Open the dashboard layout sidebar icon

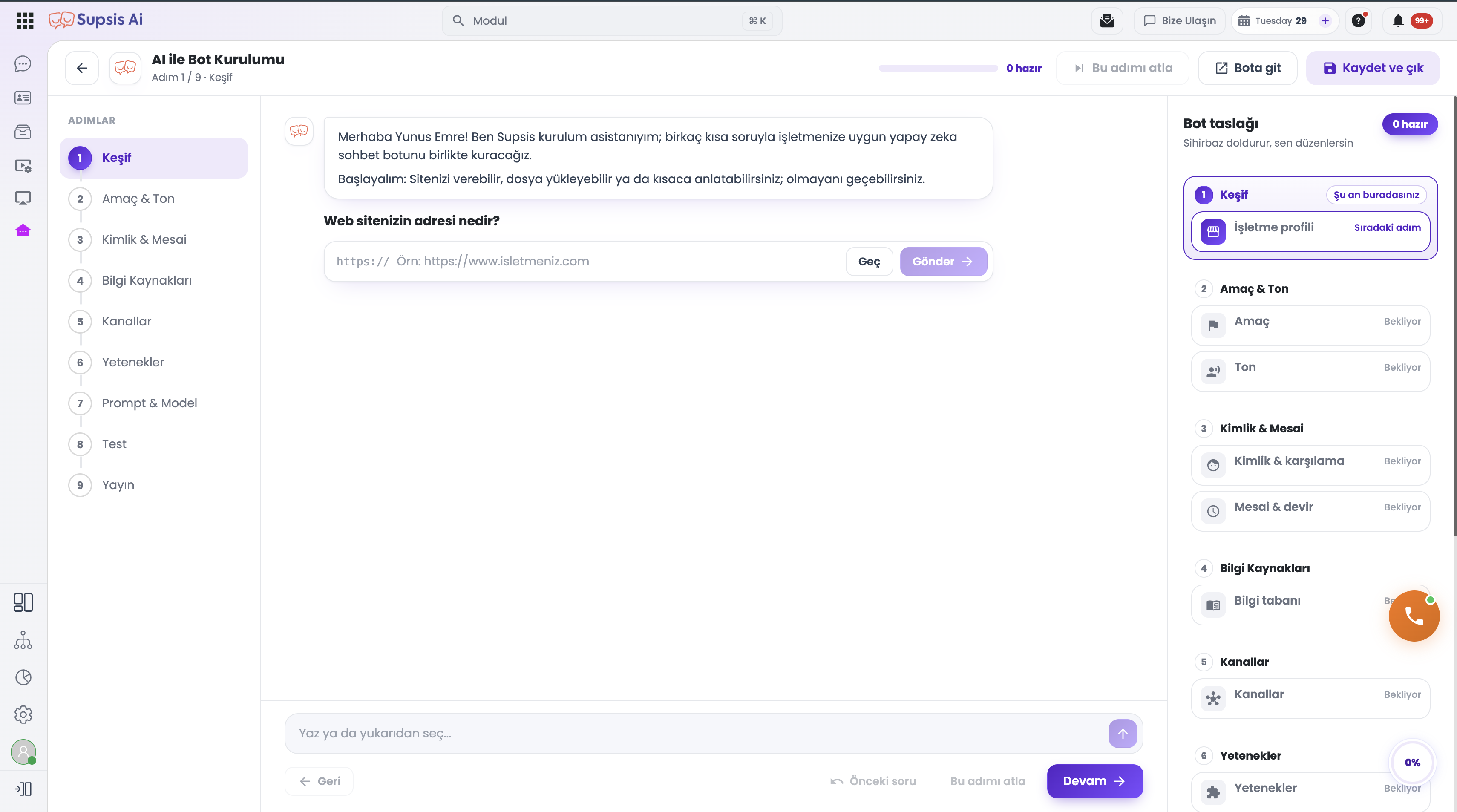pyautogui.click(x=23, y=602)
